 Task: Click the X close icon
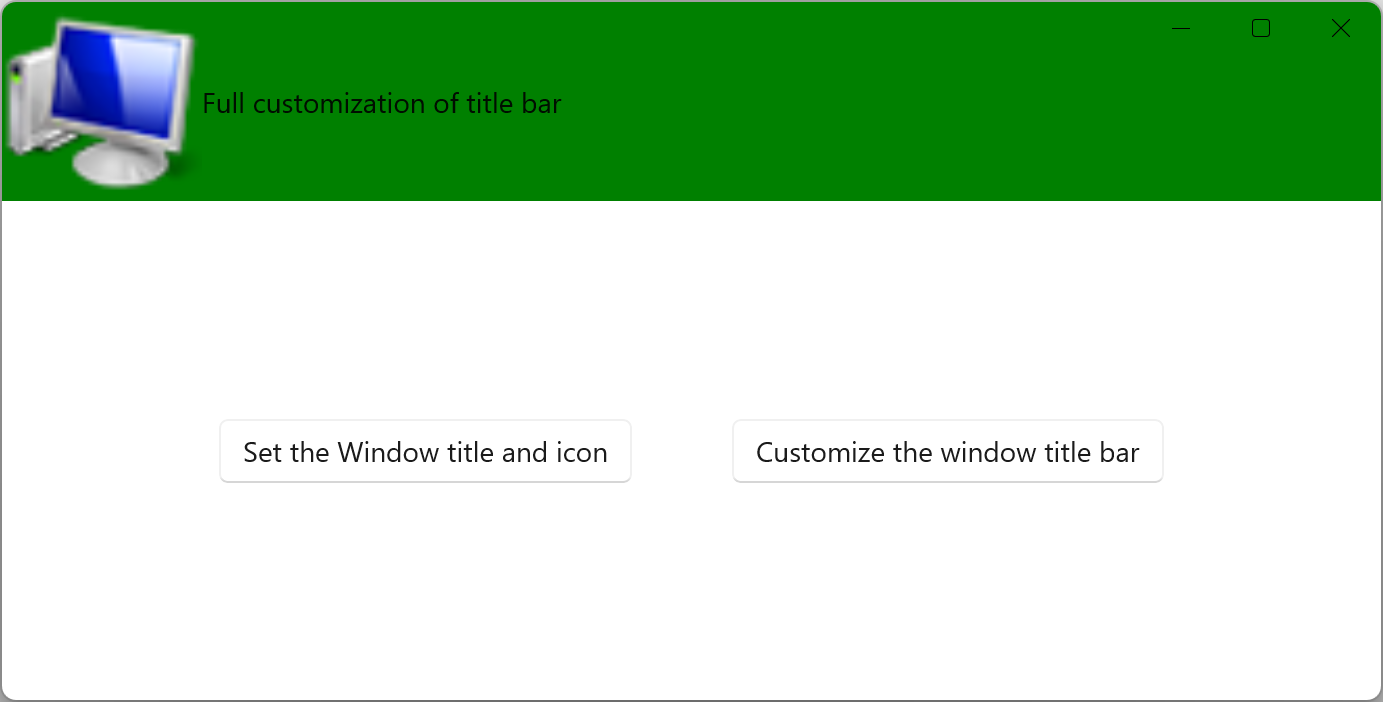[1340, 28]
